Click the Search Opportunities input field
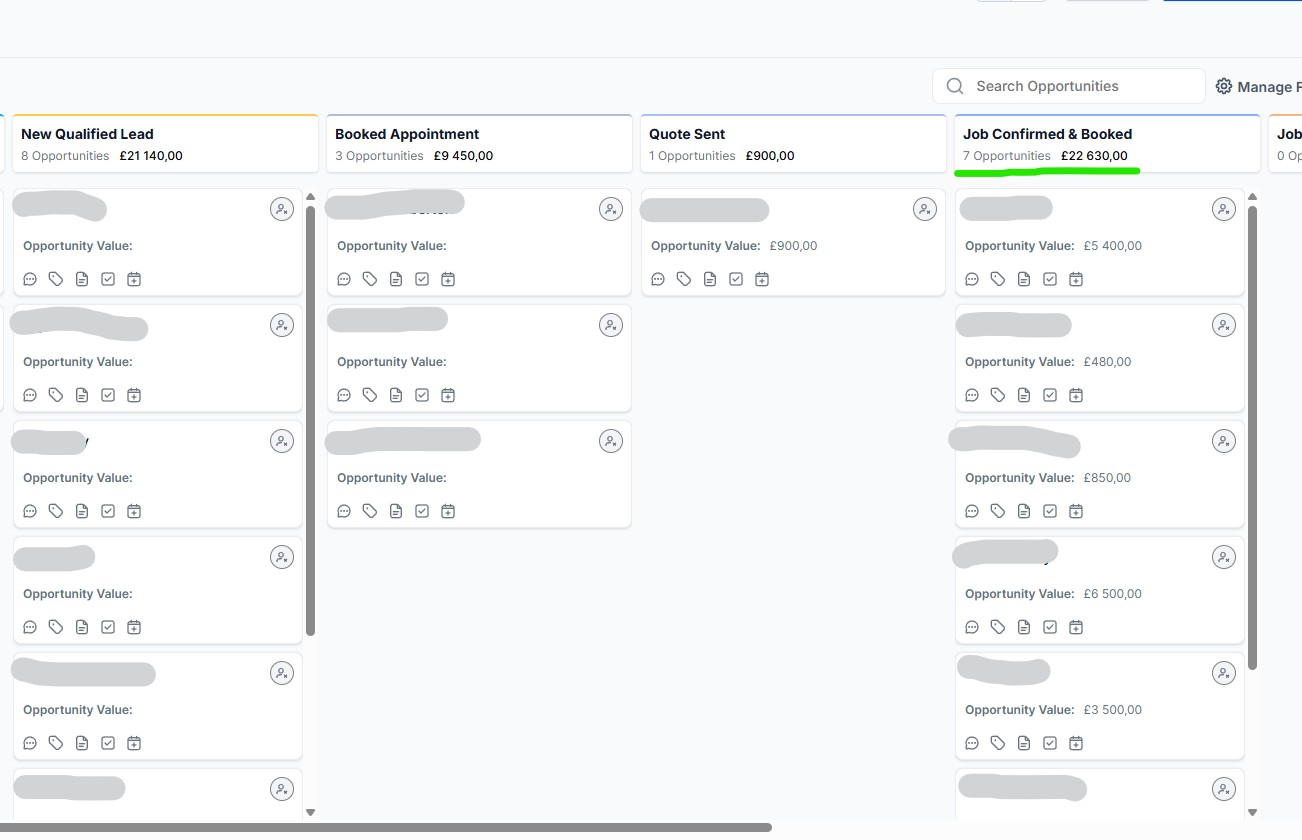The height and width of the screenshot is (840, 1302). [x=1068, y=86]
